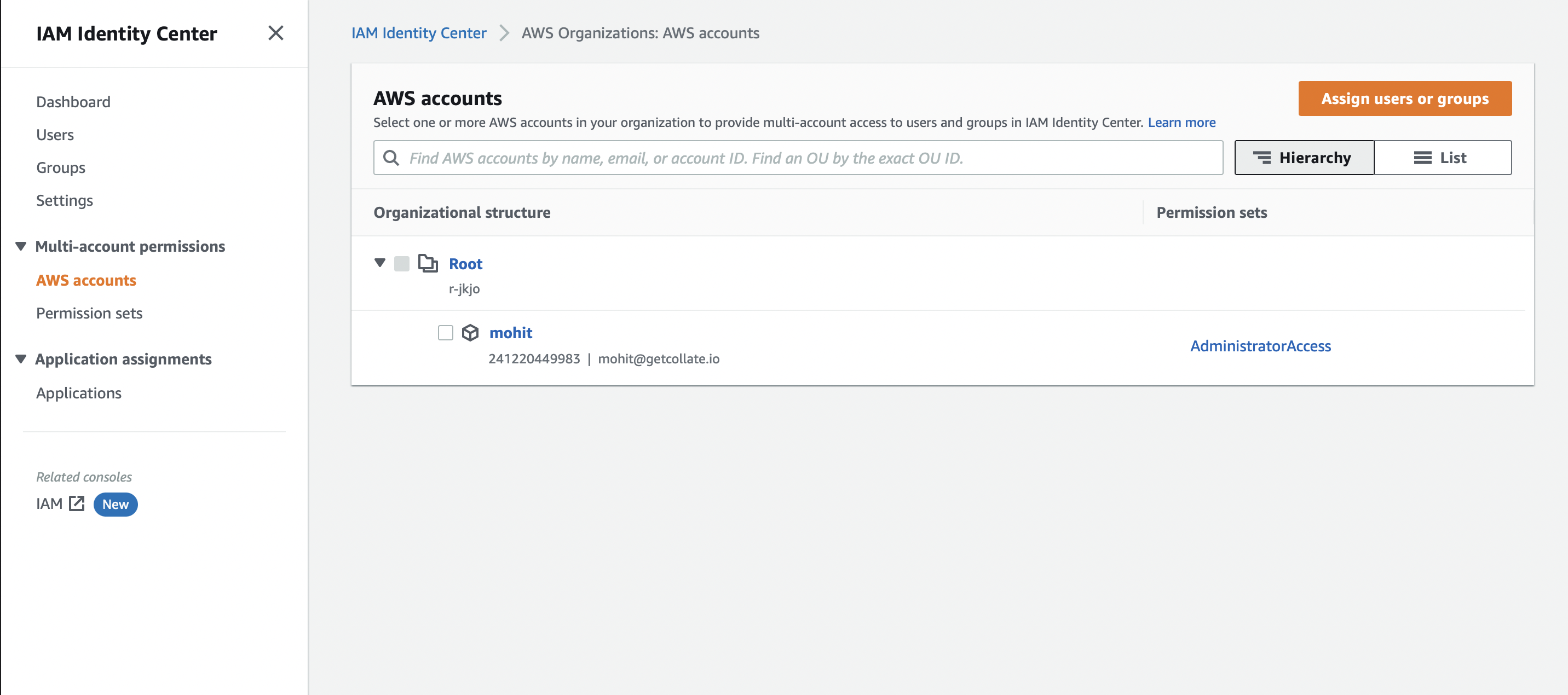Open the AdministratorAccess permission set
Screen dimensions: 1568x695
pos(1261,346)
